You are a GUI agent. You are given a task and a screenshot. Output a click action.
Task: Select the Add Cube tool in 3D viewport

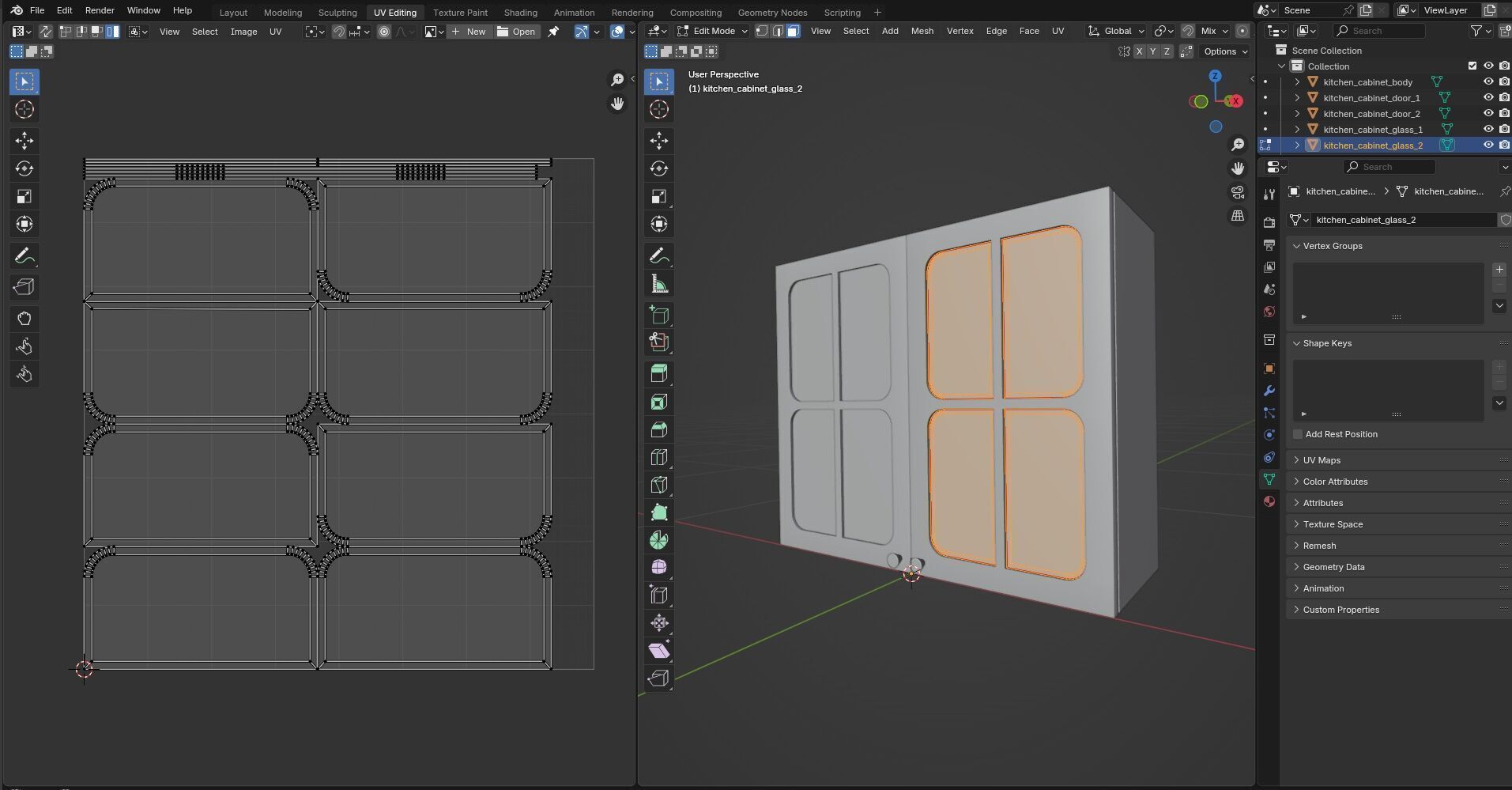[x=659, y=316]
